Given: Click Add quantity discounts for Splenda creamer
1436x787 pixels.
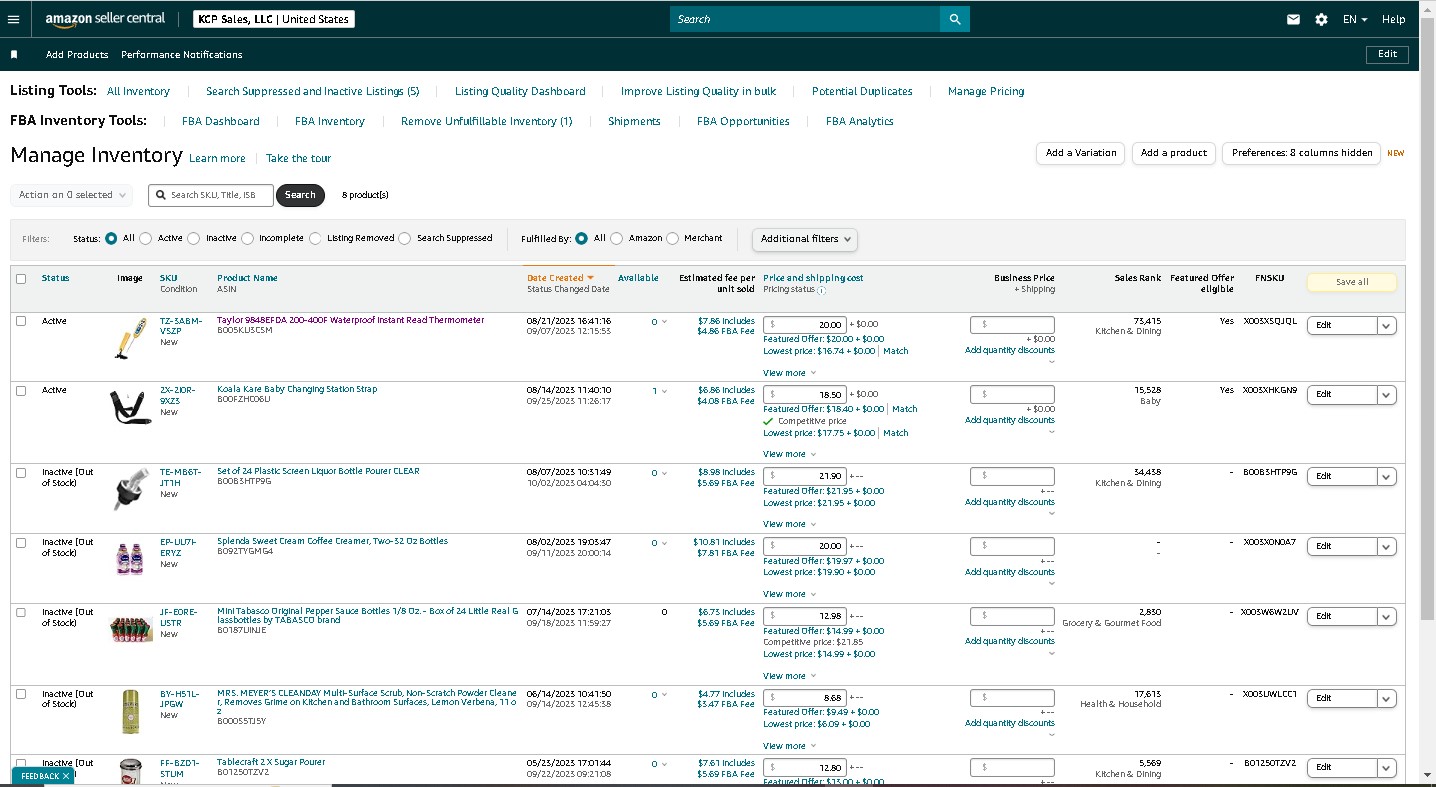Looking at the screenshot, I should 1010,572.
